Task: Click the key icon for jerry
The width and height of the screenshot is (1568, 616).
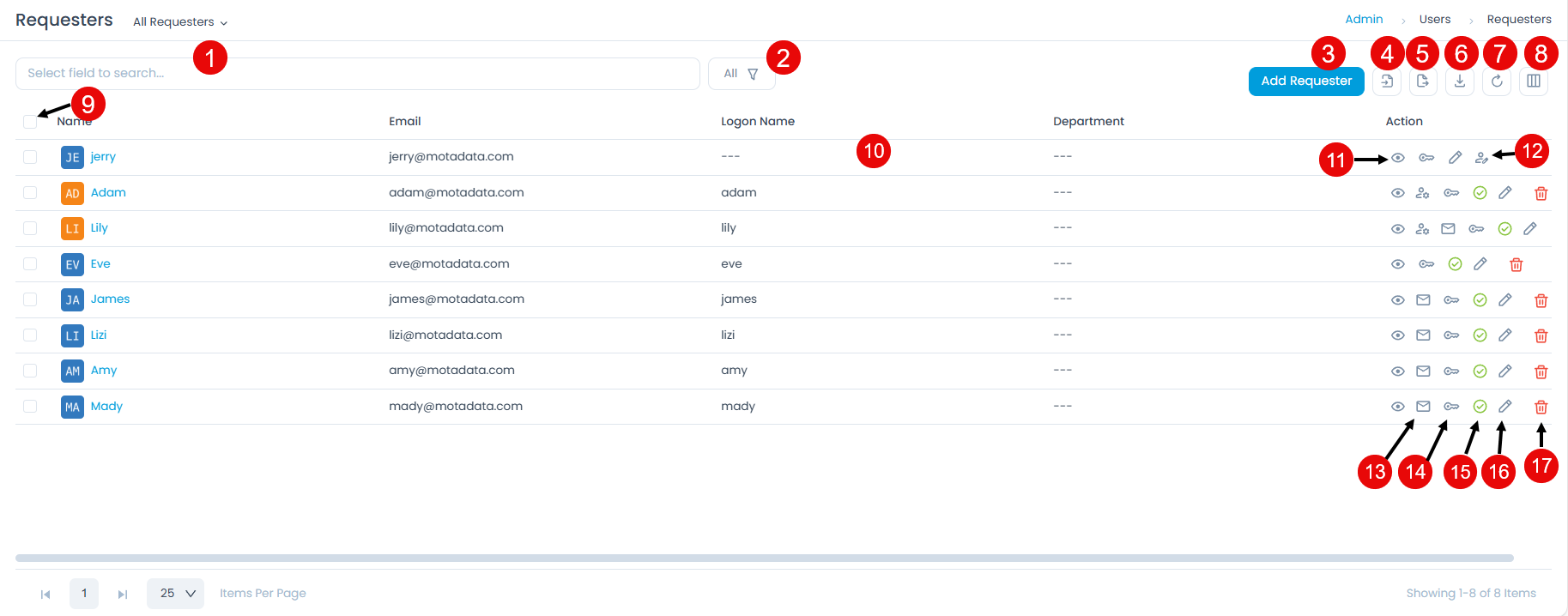Action: tap(1426, 158)
